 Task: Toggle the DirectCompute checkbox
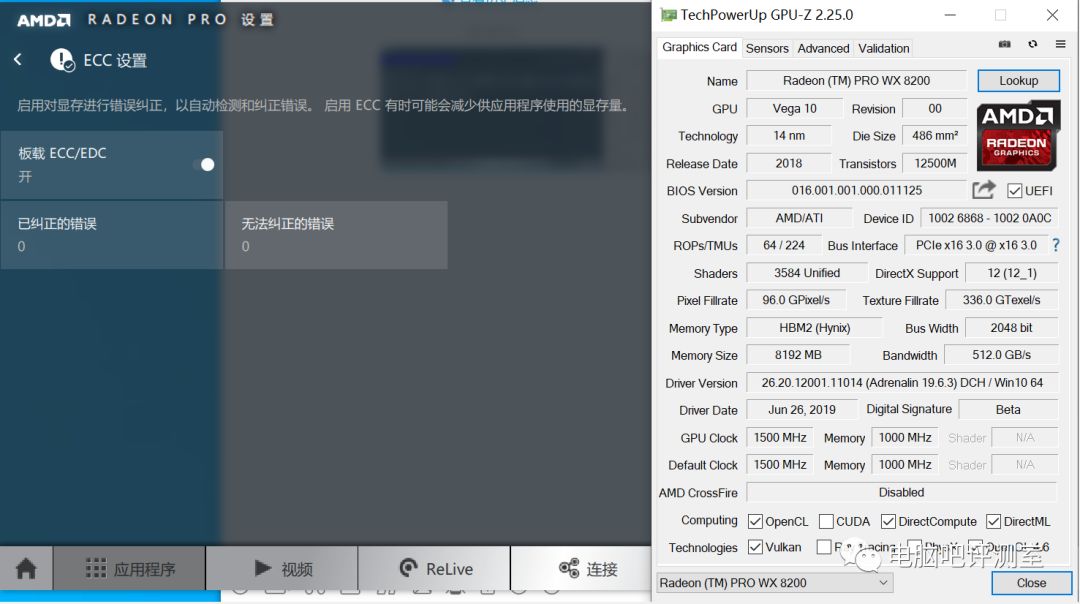click(x=888, y=521)
